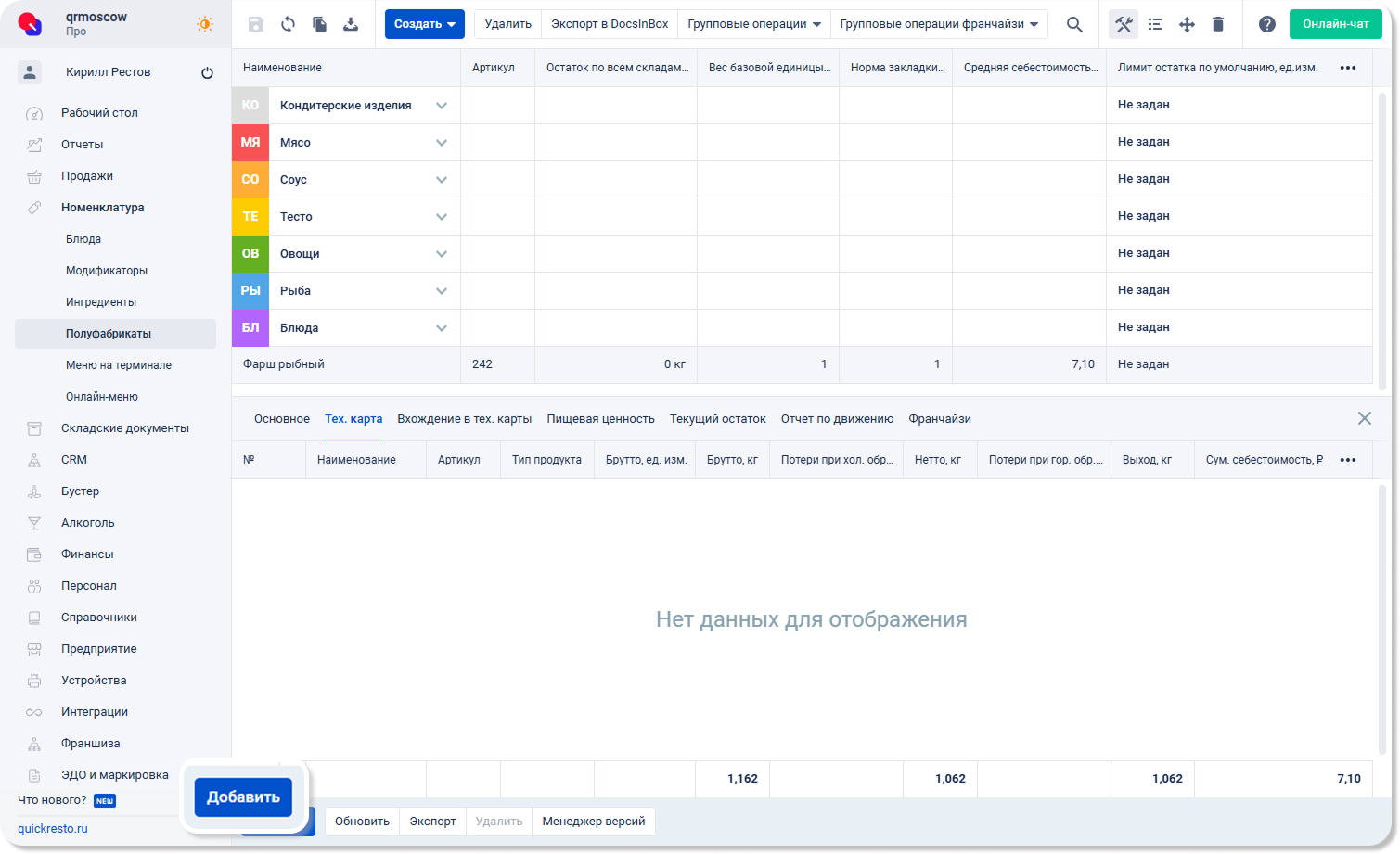
Task: Switch to the Пищевая ценность tab
Action: 600,419
